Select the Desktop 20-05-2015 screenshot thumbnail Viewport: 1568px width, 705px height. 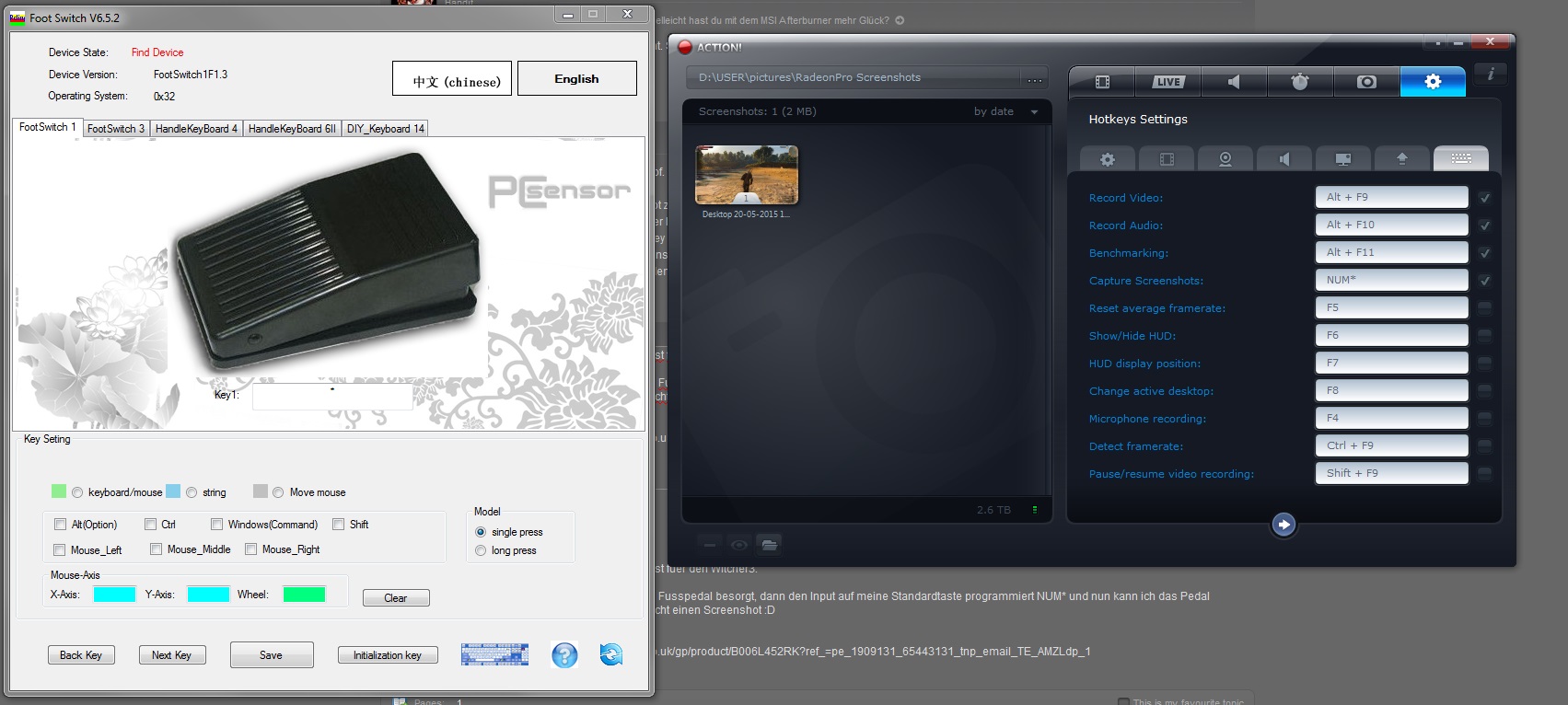[x=747, y=175]
